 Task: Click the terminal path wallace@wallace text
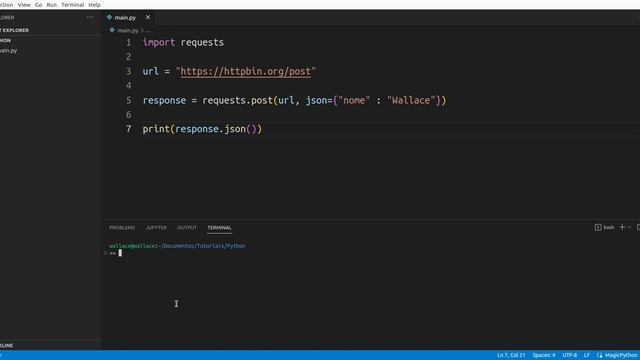(133, 246)
